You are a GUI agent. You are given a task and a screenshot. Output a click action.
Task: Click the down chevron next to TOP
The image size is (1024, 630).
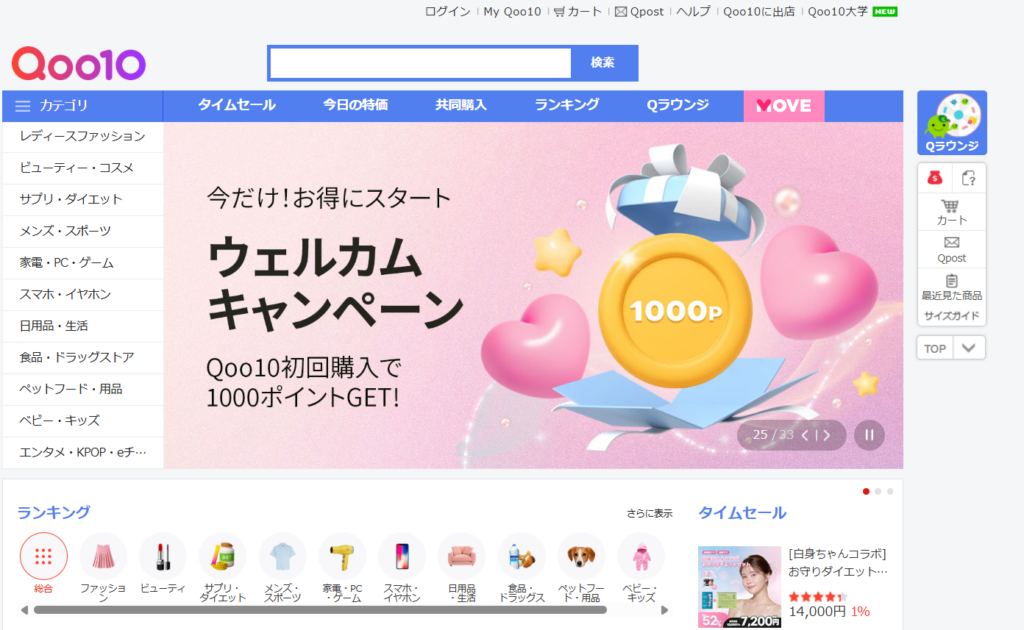point(968,348)
